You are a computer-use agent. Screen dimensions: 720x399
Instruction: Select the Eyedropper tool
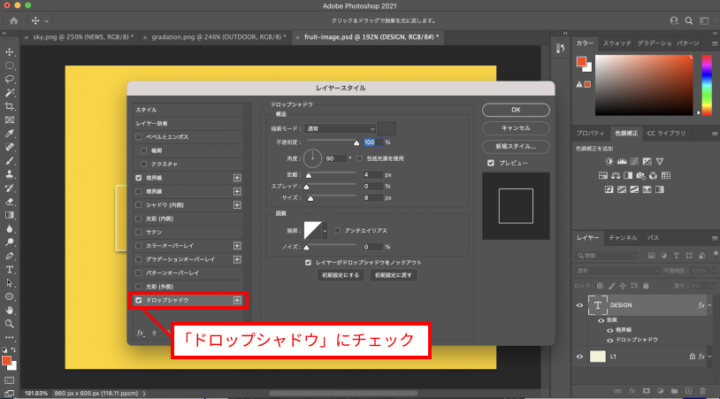9,134
